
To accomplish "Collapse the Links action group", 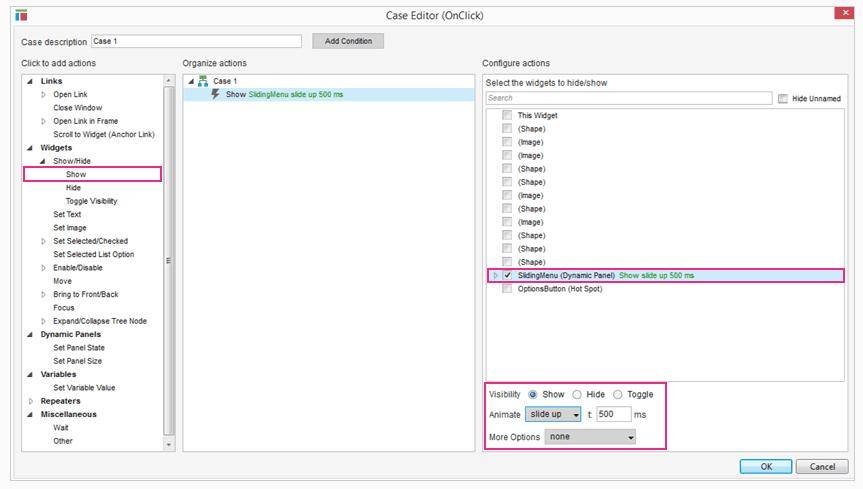I will (29, 81).
